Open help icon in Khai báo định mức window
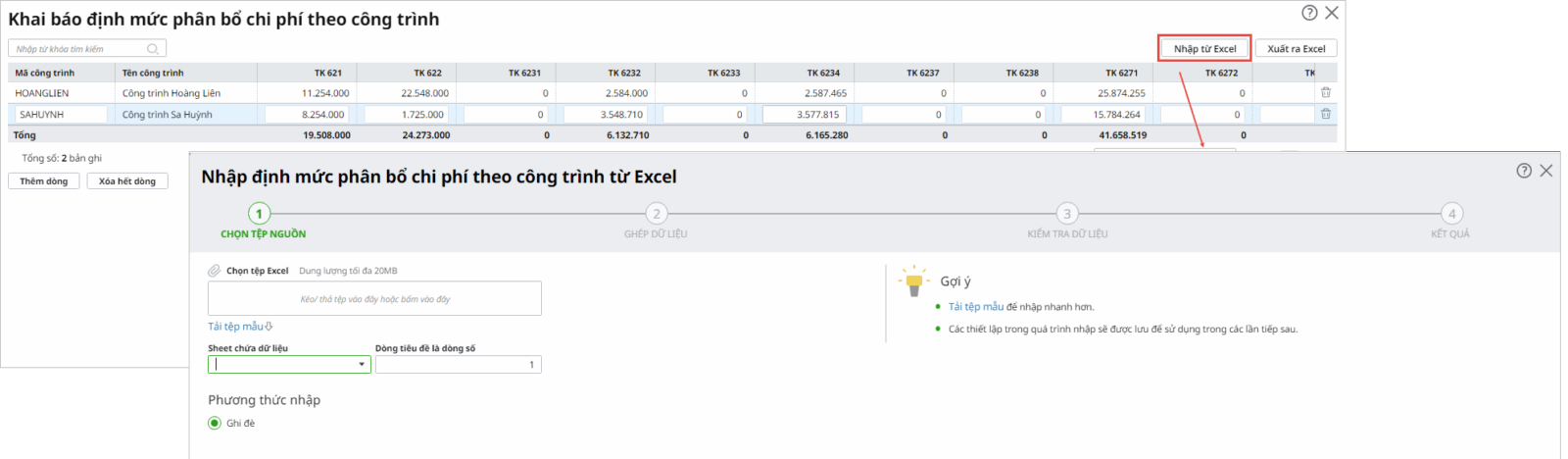 coord(1309,13)
